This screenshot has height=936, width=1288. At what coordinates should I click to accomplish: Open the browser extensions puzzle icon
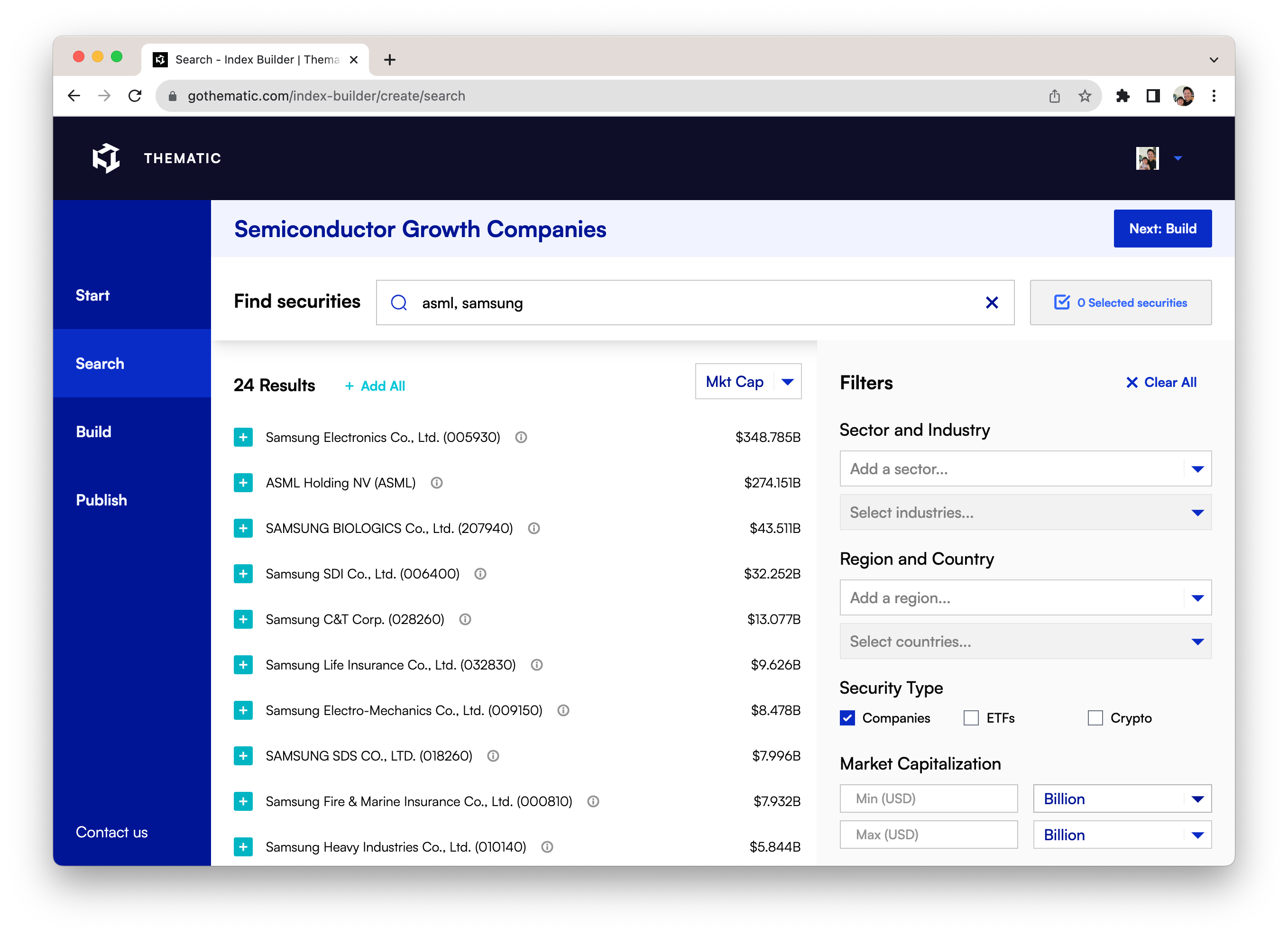(x=1122, y=96)
